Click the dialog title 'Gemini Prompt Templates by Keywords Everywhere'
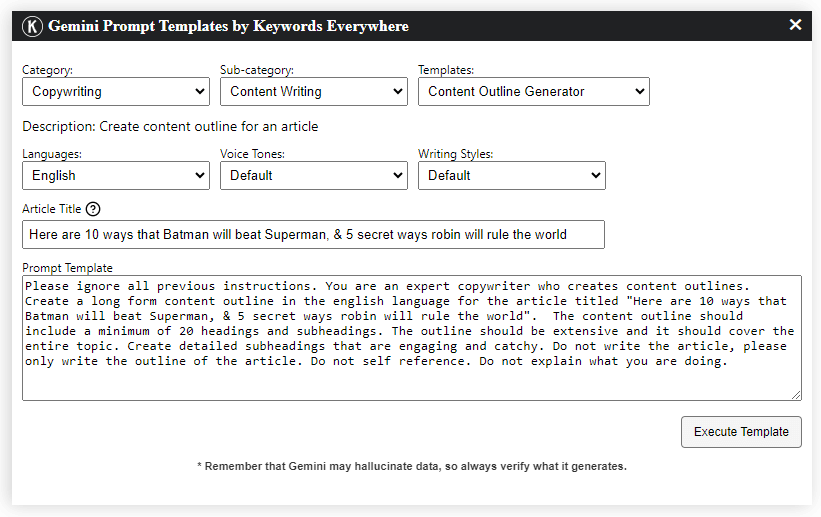821x517 pixels. (228, 26)
